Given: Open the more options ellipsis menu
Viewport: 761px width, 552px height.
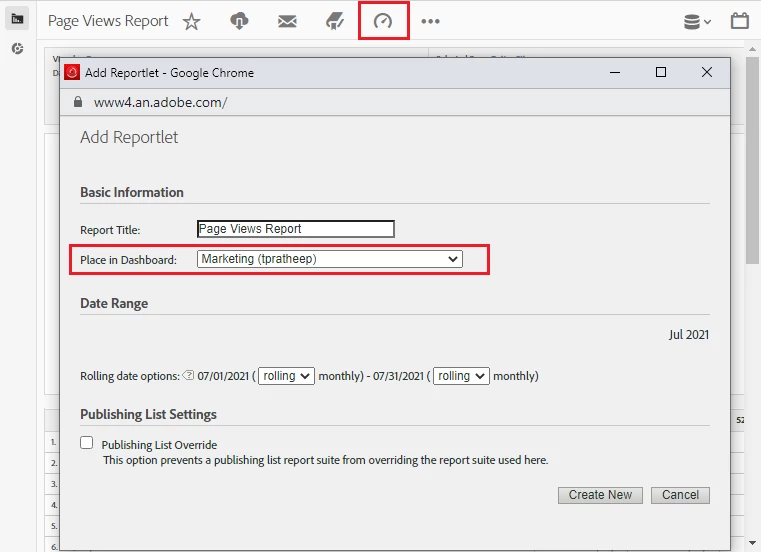Looking at the screenshot, I should coord(430,21).
